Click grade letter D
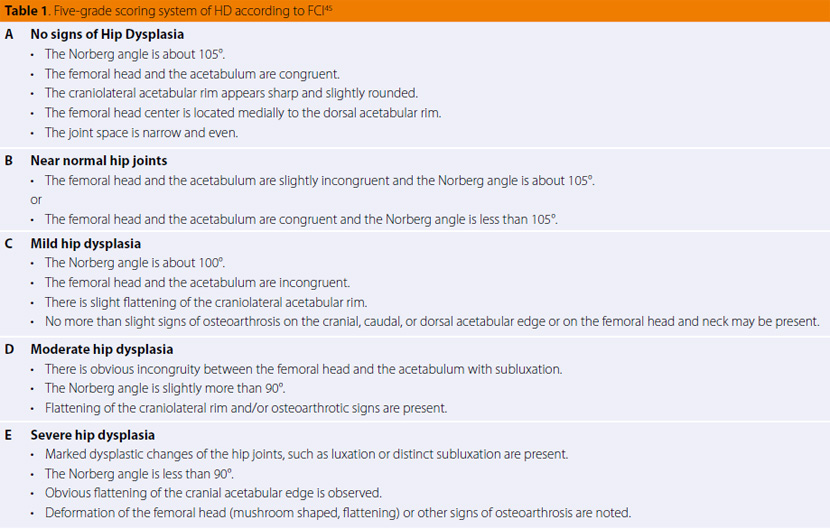The width and height of the screenshot is (830, 529). click(8, 349)
